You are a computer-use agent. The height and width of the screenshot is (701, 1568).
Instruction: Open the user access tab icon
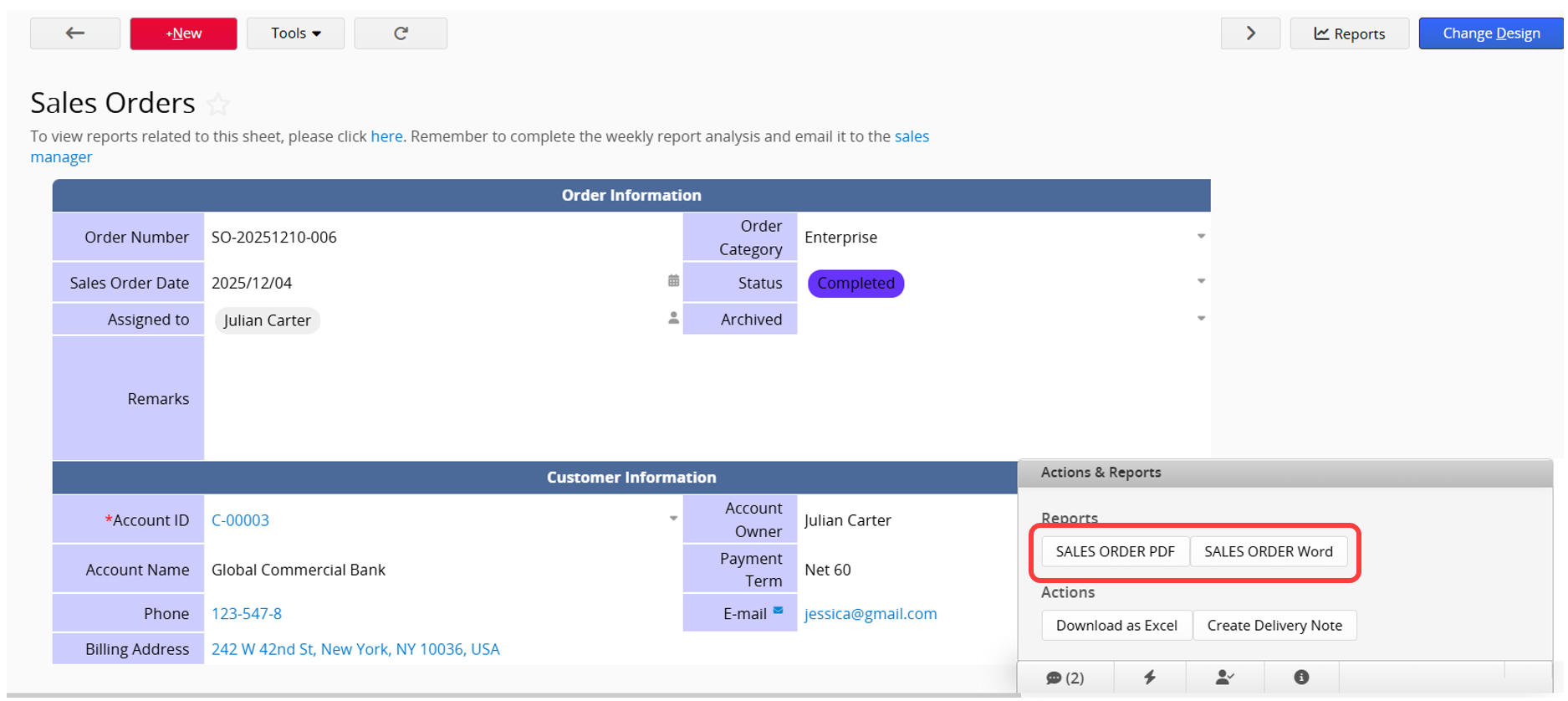1224,678
